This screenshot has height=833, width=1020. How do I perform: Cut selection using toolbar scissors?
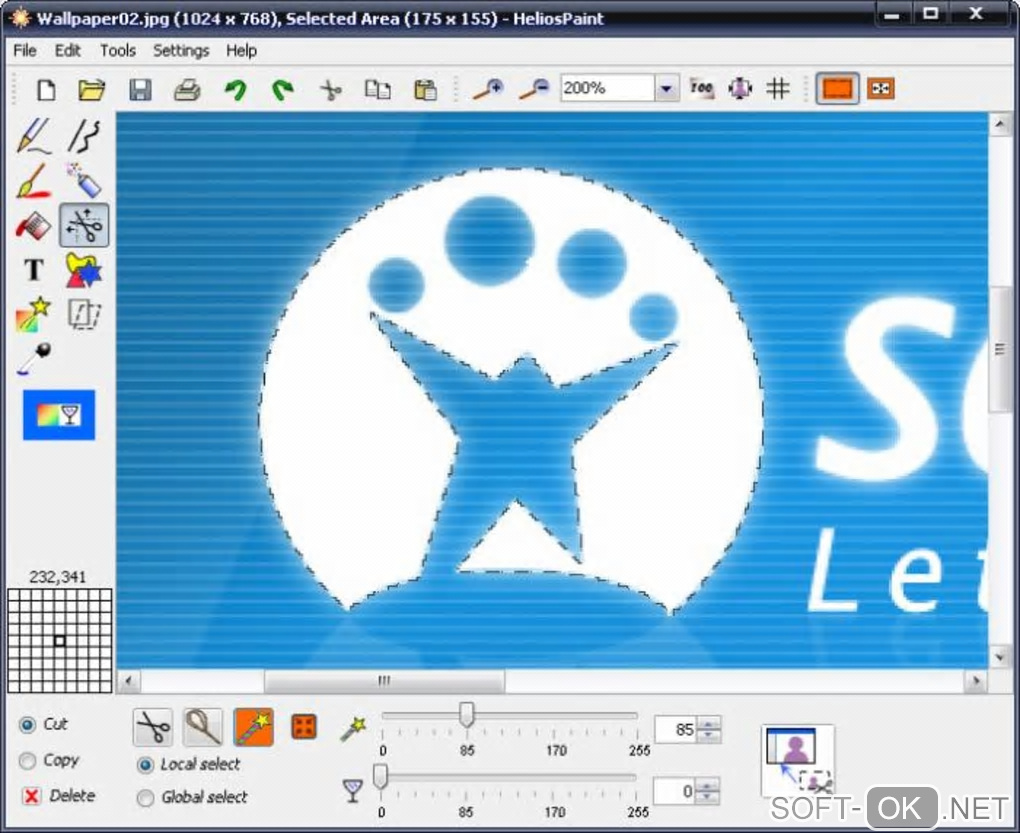tap(331, 89)
